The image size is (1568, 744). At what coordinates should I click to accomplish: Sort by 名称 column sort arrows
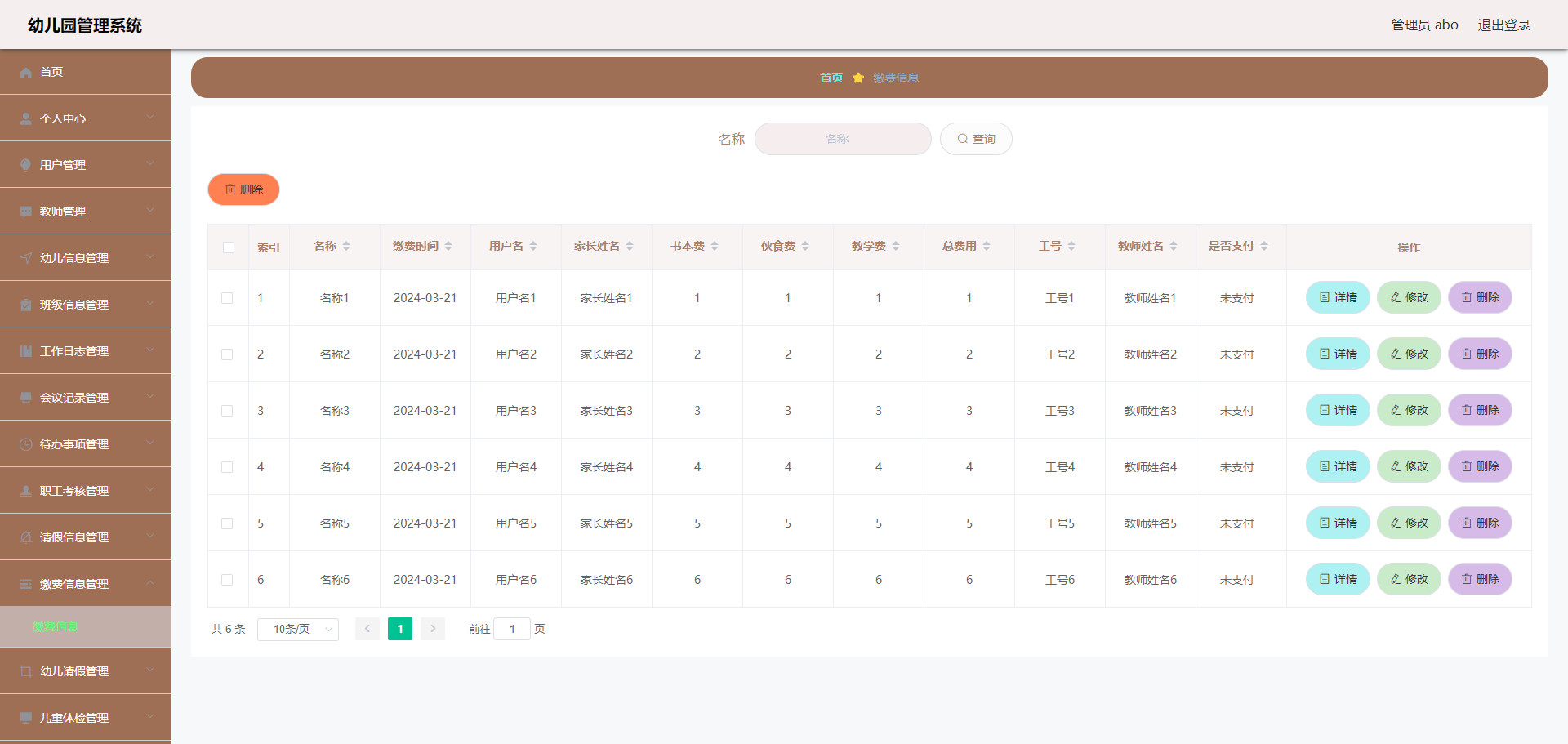[x=346, y=247]
